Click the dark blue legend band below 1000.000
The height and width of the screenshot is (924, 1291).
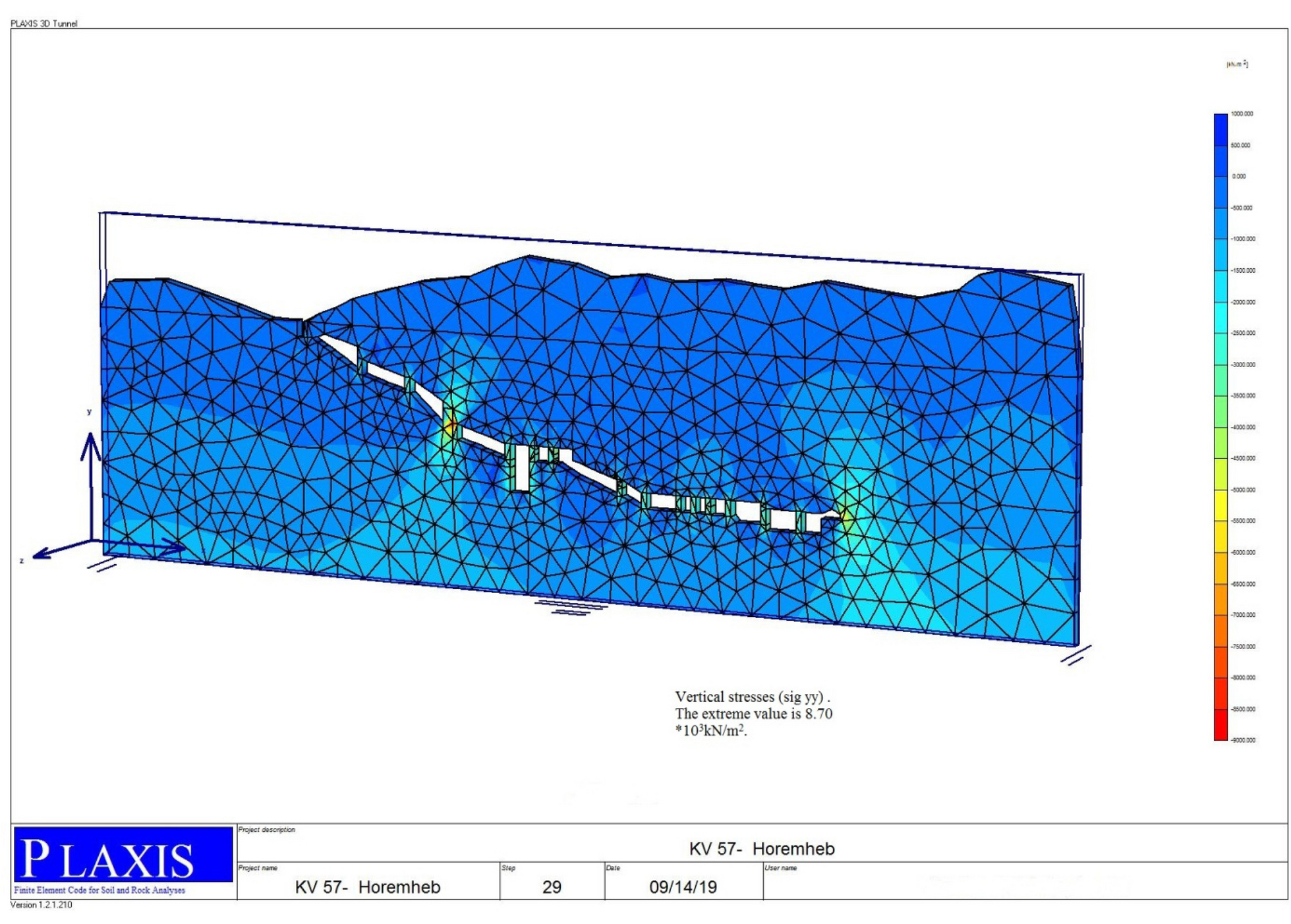click(x=1220, y=130)
